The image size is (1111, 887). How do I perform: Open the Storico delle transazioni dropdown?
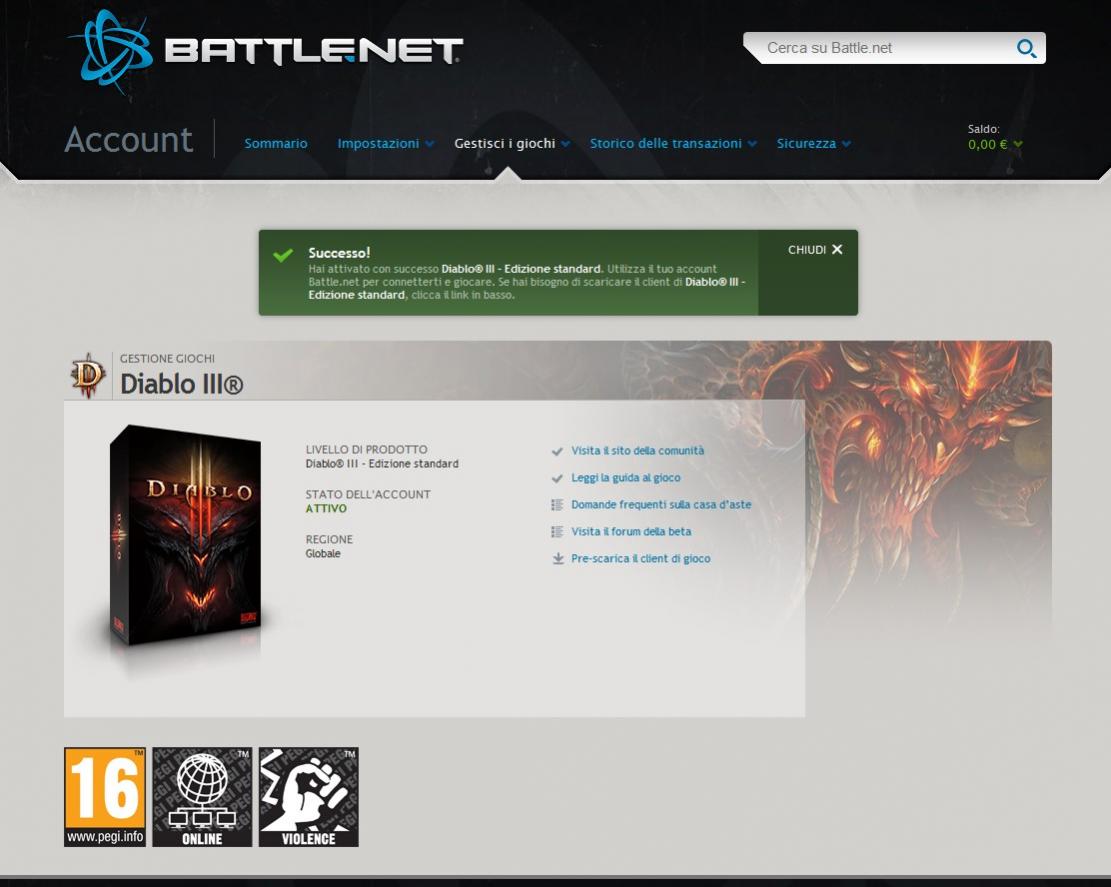pos(673,143)
